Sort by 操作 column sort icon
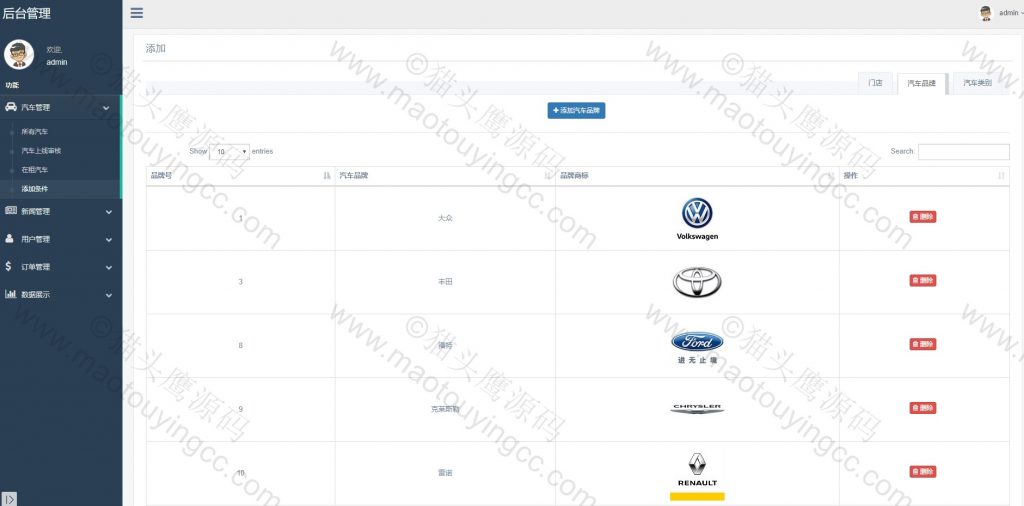This screenshot has width=1024, height=506. click(1001, 176)
